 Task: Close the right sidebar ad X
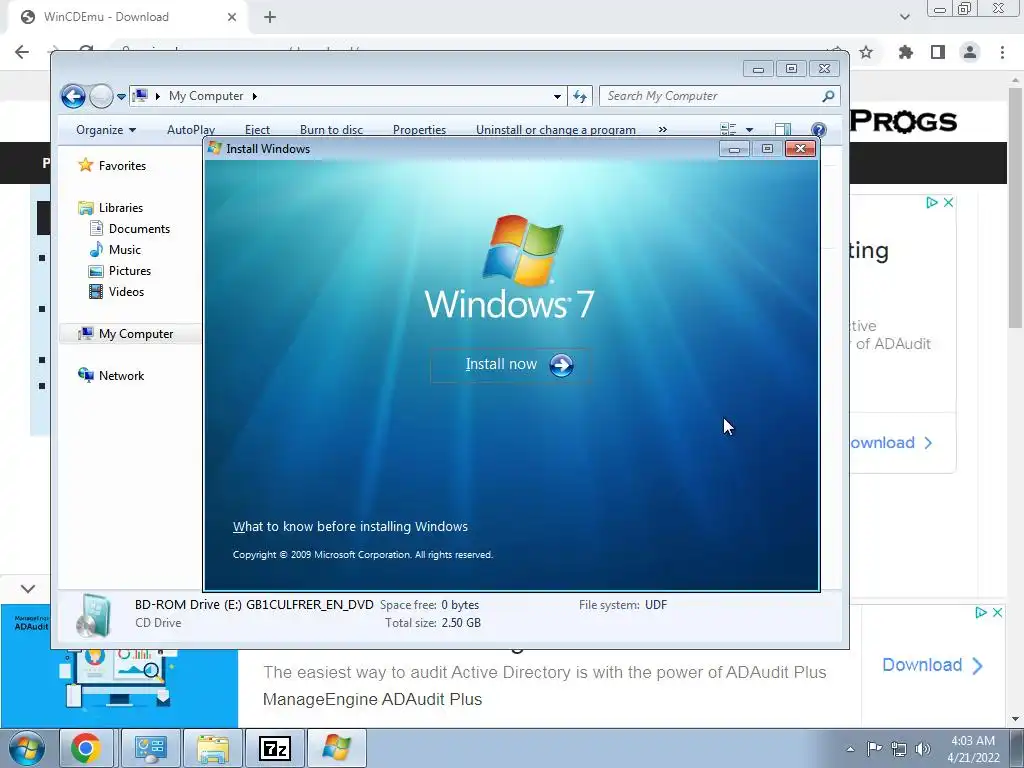tap(948, 202)
